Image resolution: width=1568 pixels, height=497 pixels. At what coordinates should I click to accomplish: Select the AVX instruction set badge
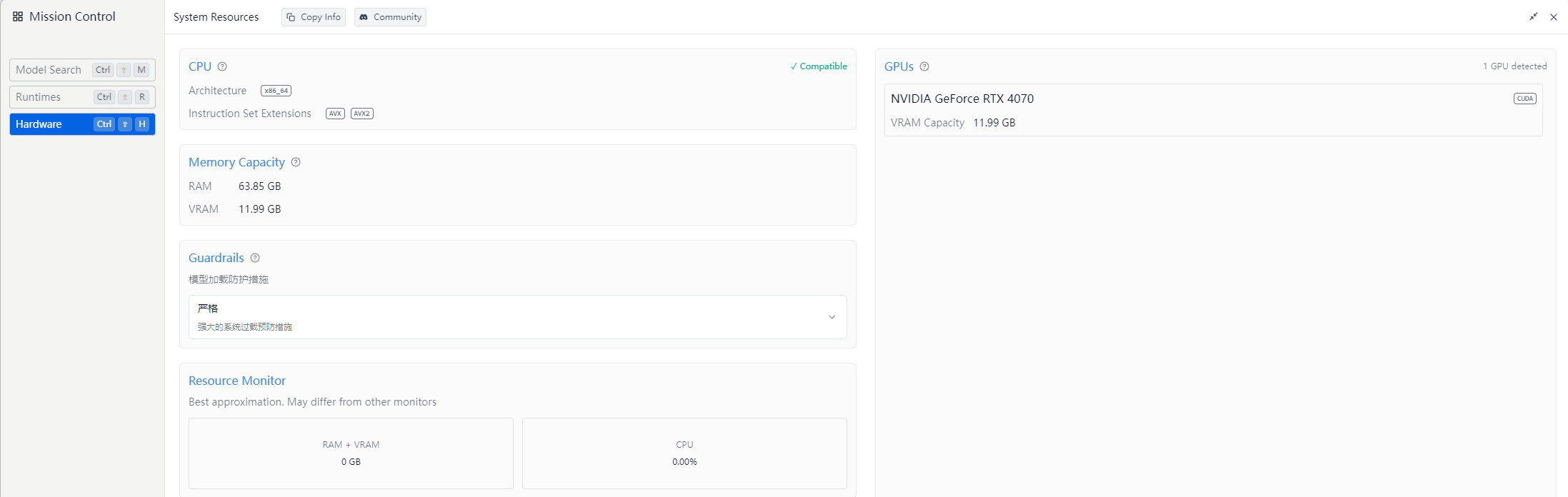(335, 114)
